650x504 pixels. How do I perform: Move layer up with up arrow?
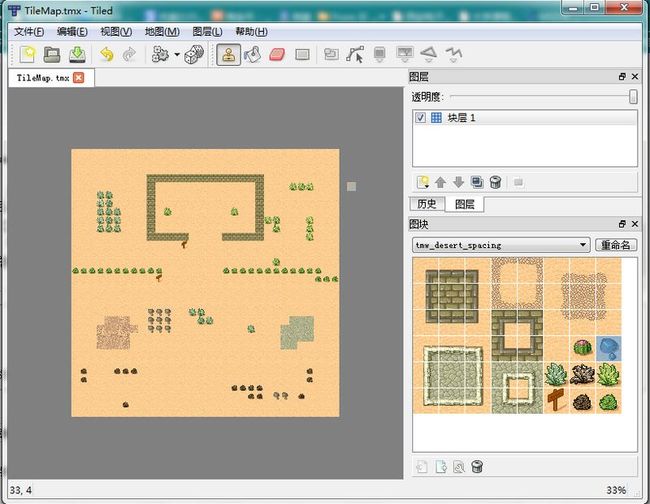[x=440, y=182]
